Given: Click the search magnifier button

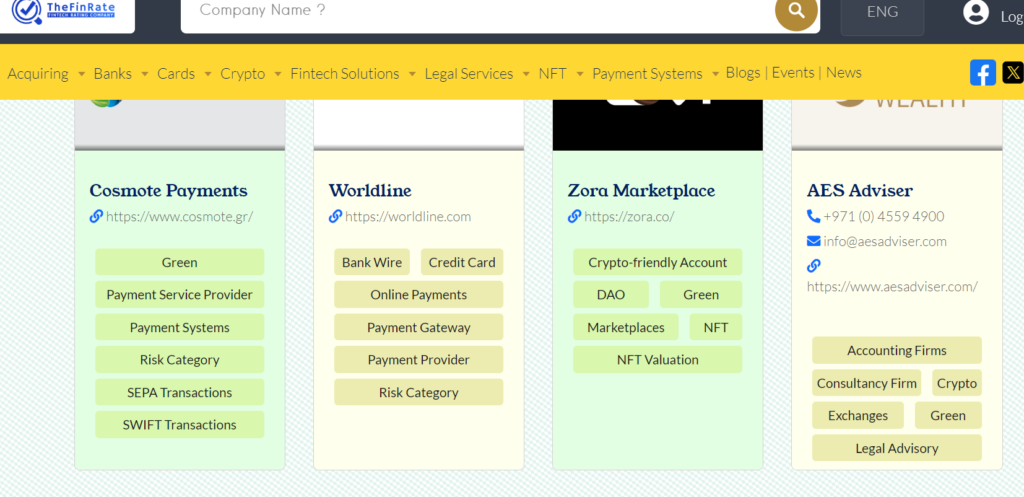Looking at the screenshot, I should [x=796, y=11].
